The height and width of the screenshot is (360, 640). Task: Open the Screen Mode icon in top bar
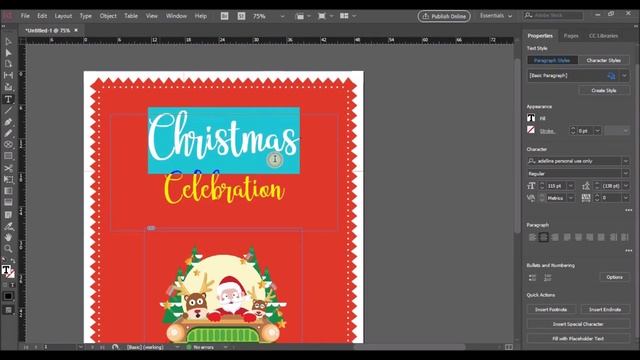coord(322,16)
